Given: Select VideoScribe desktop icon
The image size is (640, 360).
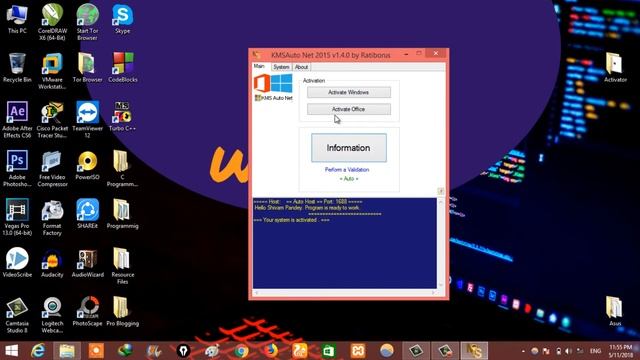Looking at the screenshot, I should pos(17,262).
